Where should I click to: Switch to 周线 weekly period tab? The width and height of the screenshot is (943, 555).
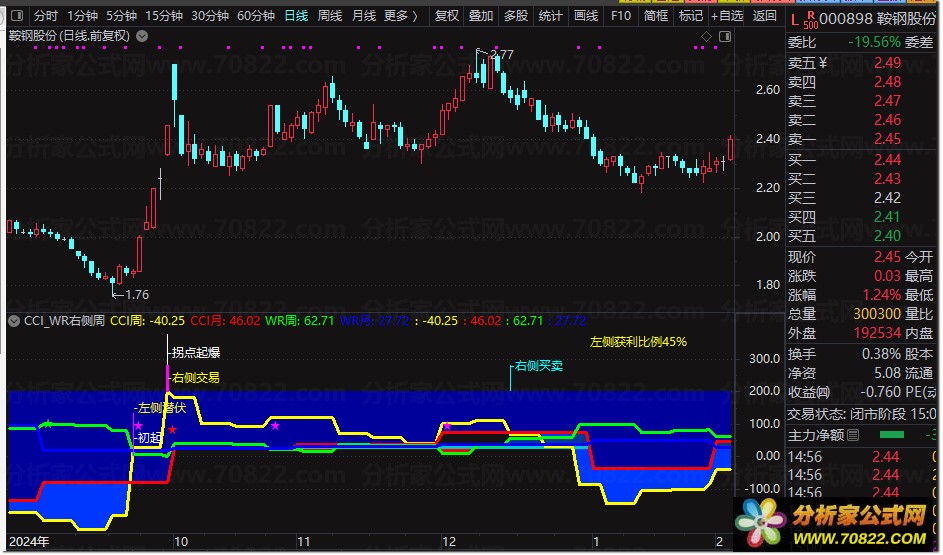[x=330, y=16]
